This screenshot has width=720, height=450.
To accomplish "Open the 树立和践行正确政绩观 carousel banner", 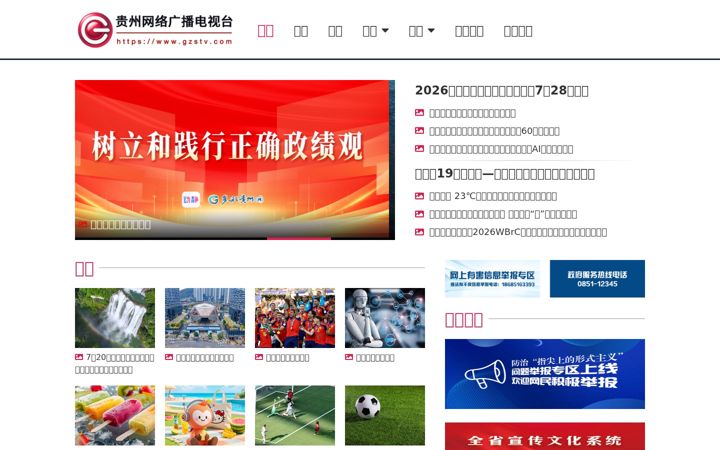I will (x=235, y=159).
